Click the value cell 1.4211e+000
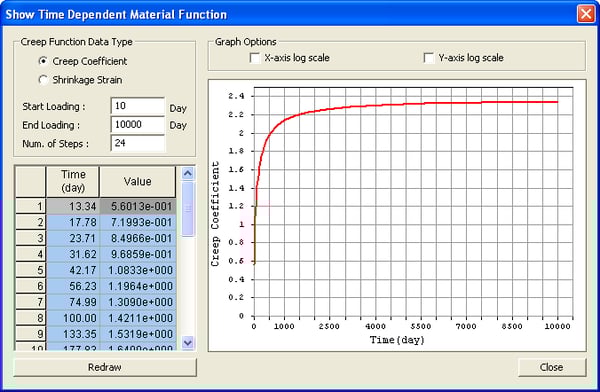Image resolution: width=600 pixels, height=392 pixels. [138, 318]
